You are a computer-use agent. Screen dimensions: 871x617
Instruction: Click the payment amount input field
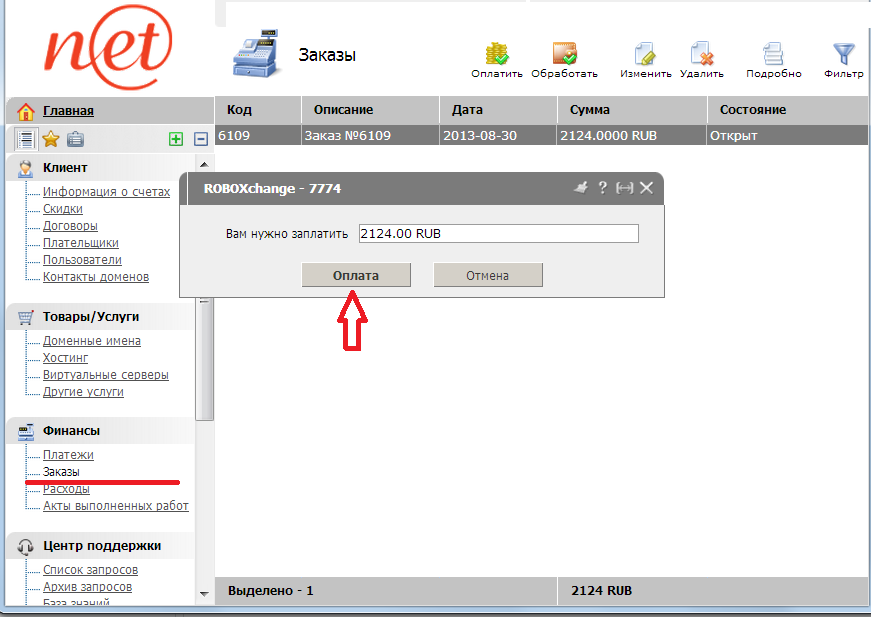(x=497, y=233)
